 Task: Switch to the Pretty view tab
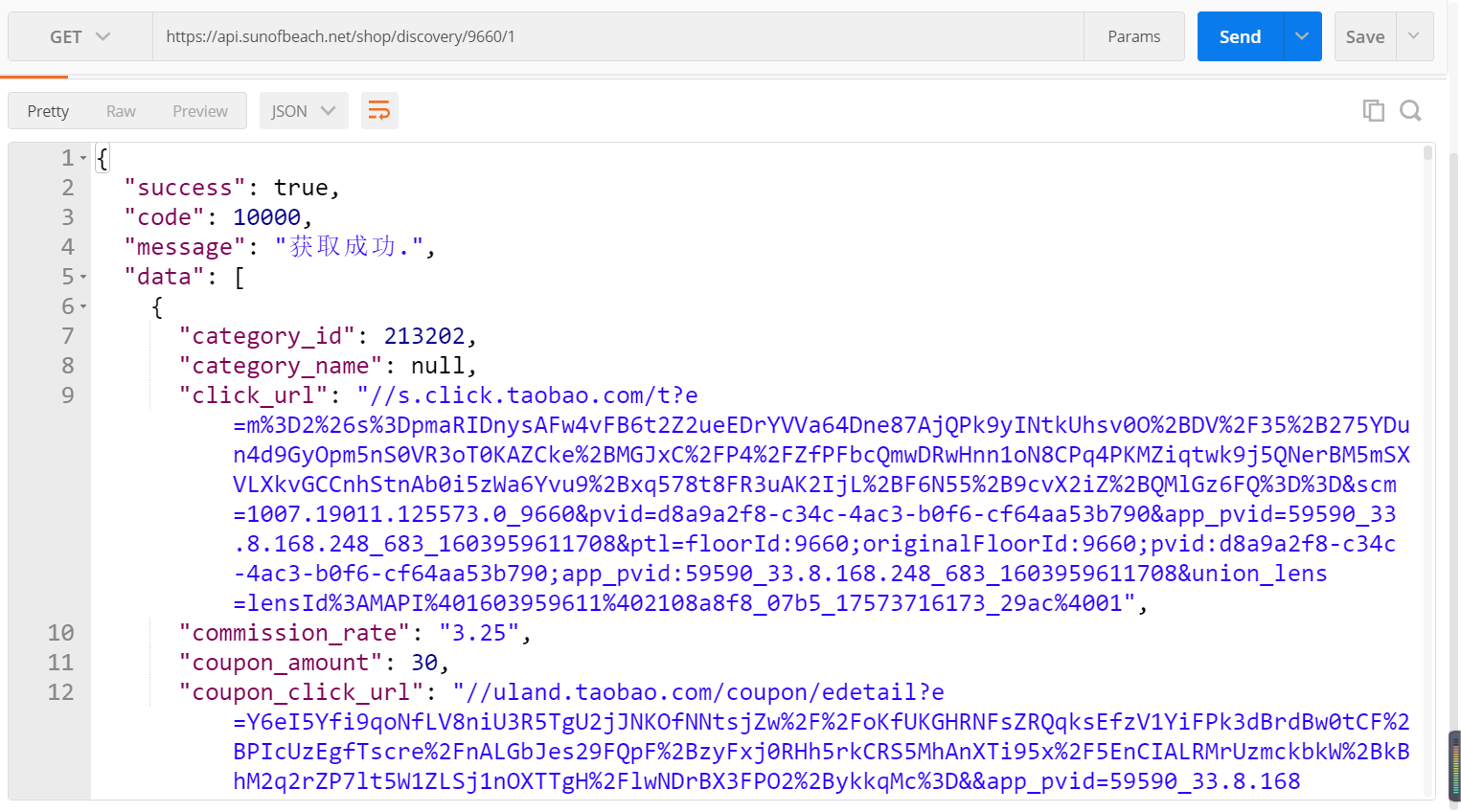click(x=48, y=111)
